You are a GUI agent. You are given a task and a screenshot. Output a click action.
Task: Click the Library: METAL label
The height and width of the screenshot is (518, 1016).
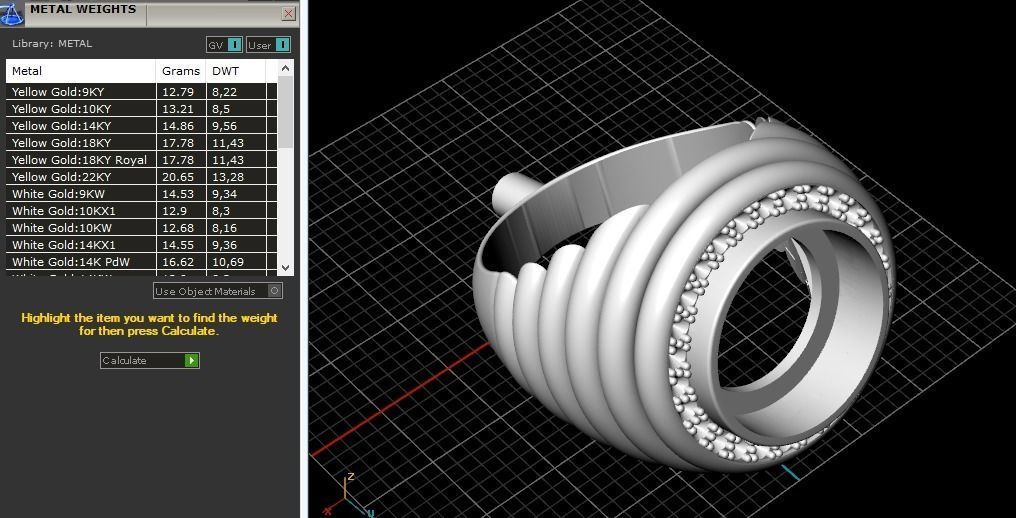click(x=52, y=43)
